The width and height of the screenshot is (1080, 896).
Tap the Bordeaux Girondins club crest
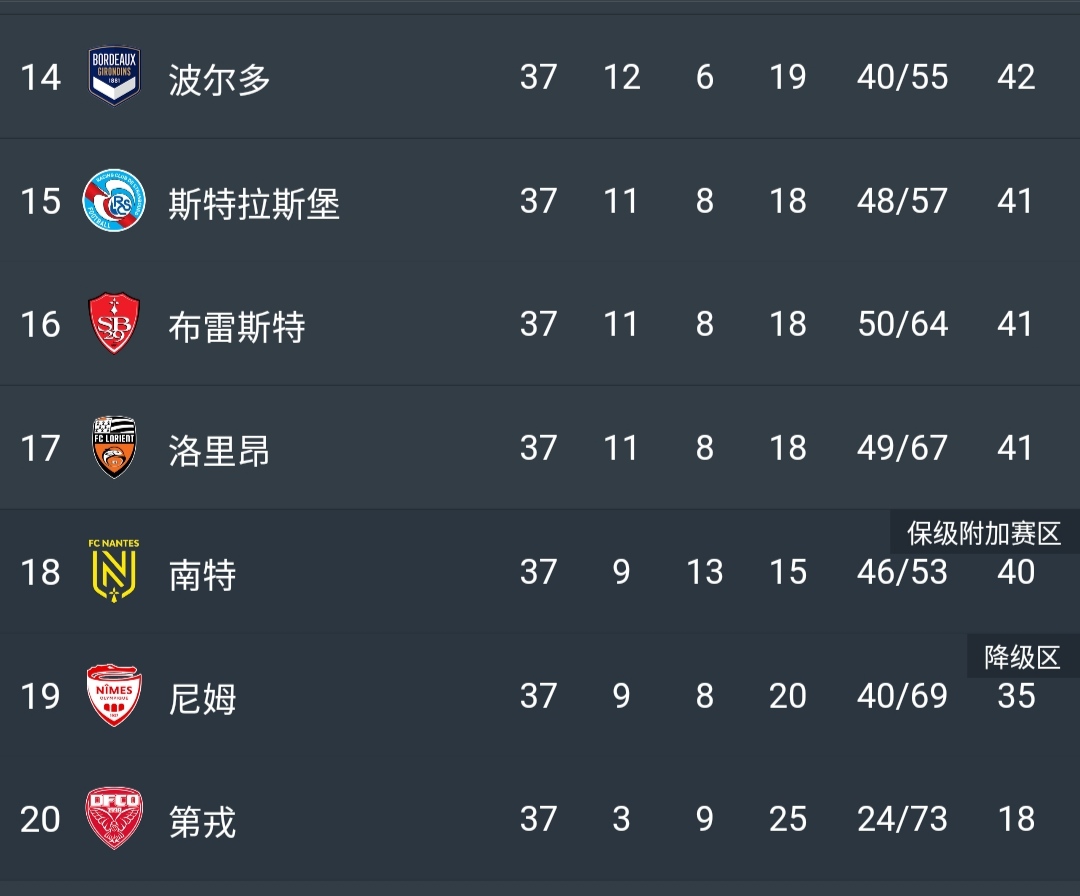[114, 77]
